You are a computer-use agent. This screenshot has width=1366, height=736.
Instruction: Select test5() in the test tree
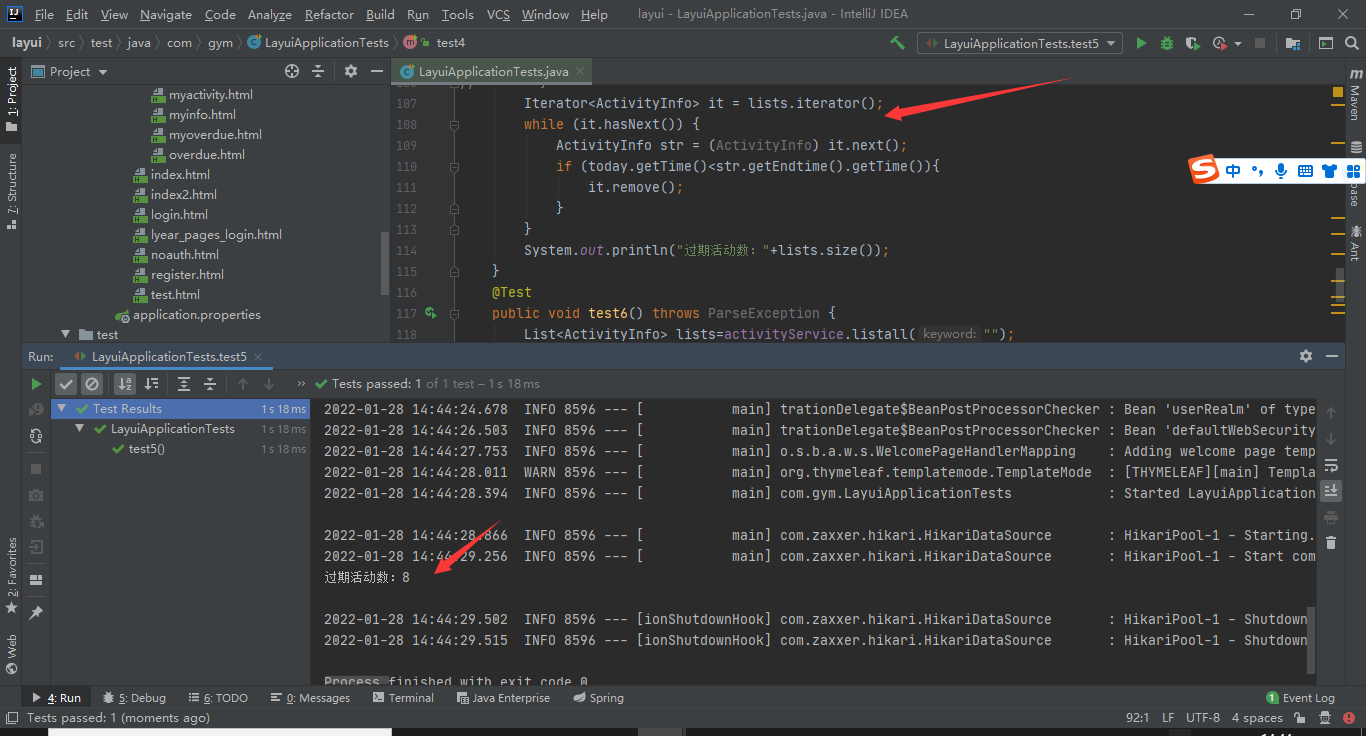(147, 449)
